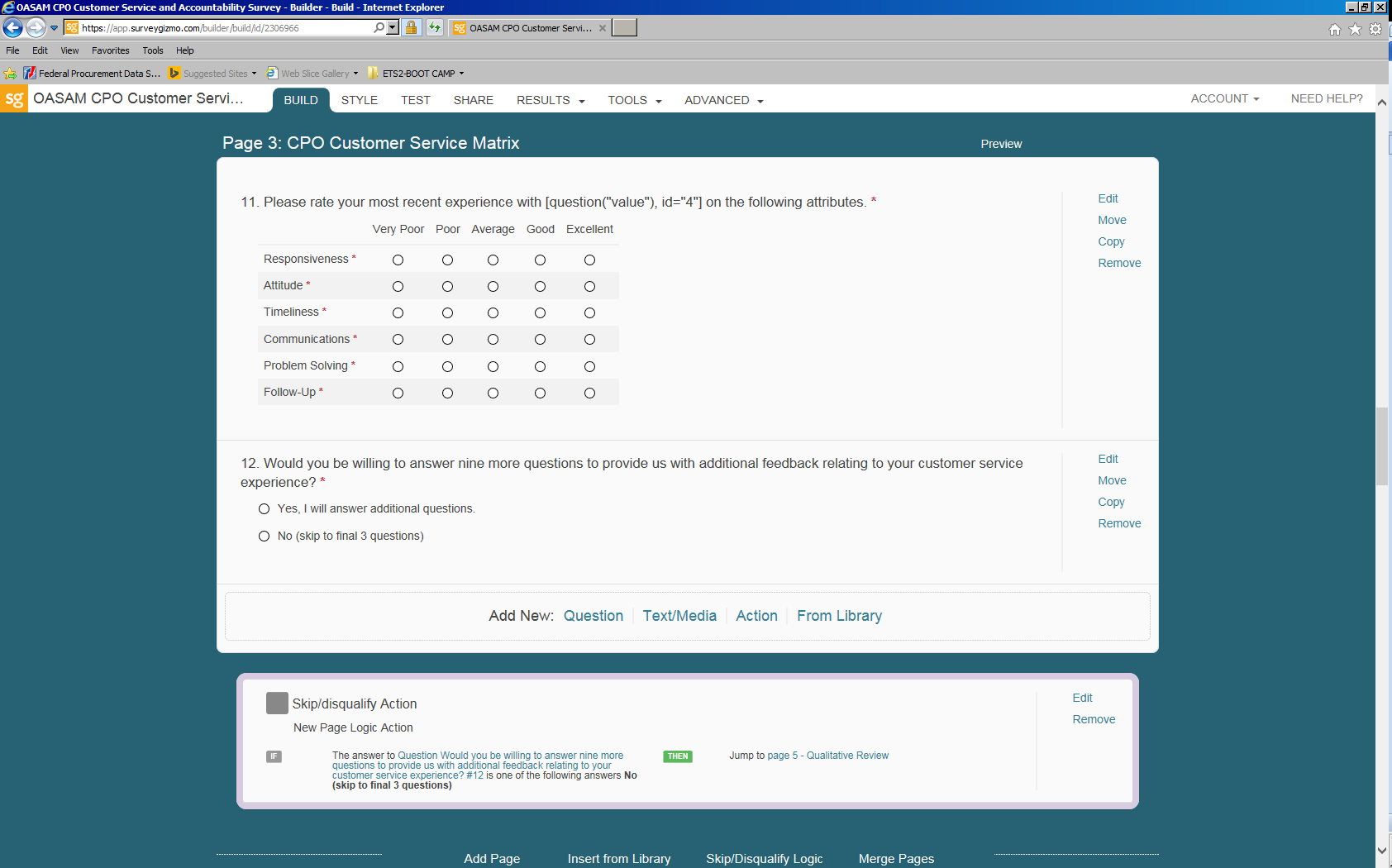This screenshot has width=1392, height=868.
Task: Open the ACCOUNT dropdown
Action: click(x=1225, y=98)
